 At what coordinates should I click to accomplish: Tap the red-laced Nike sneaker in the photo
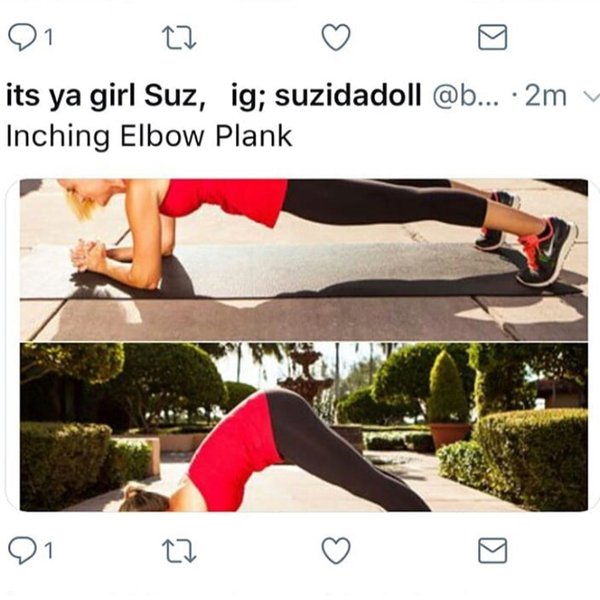tap(545, 251)
